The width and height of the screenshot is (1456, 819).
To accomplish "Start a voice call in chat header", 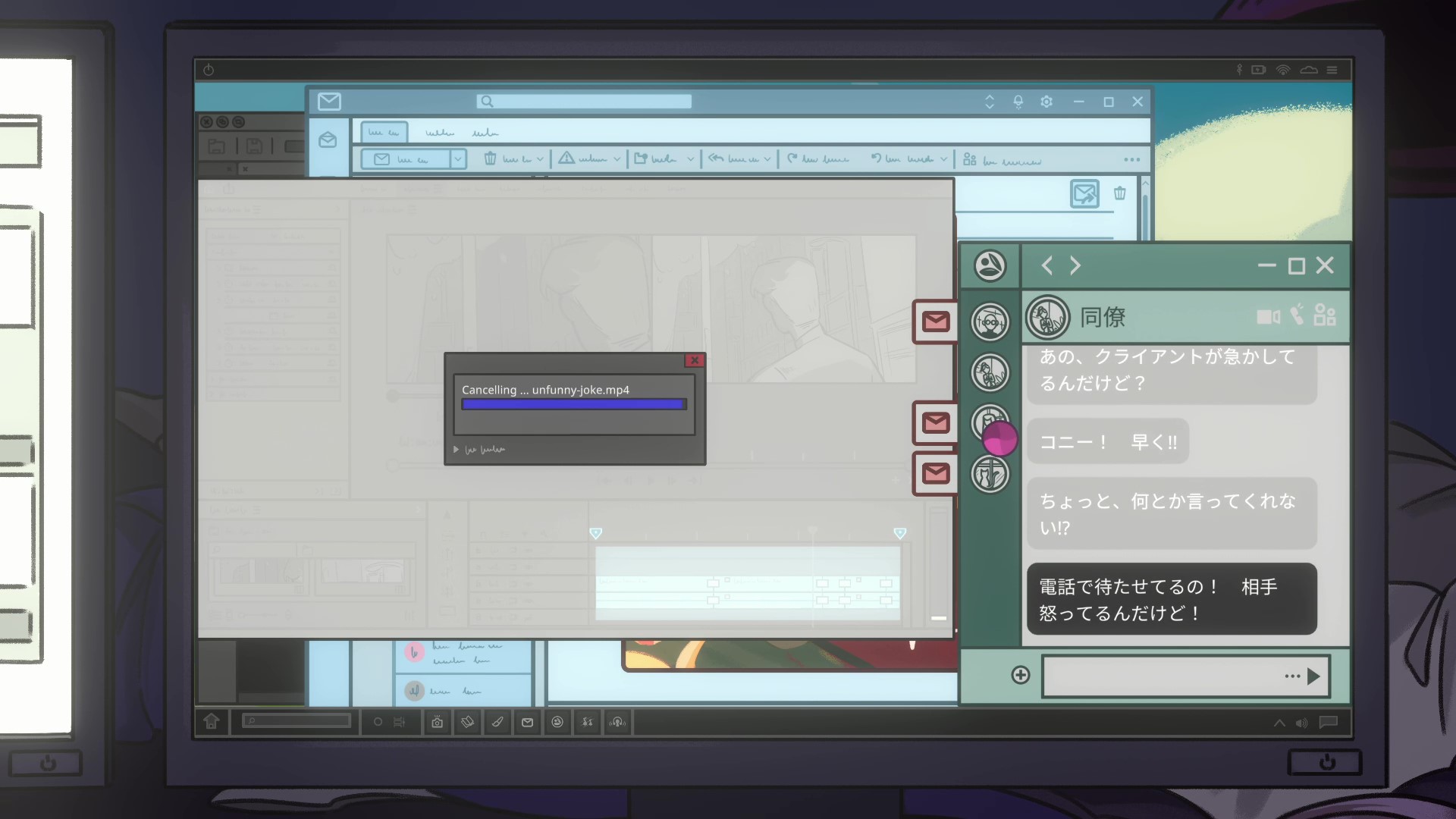I will click(x=1298, y=315).
